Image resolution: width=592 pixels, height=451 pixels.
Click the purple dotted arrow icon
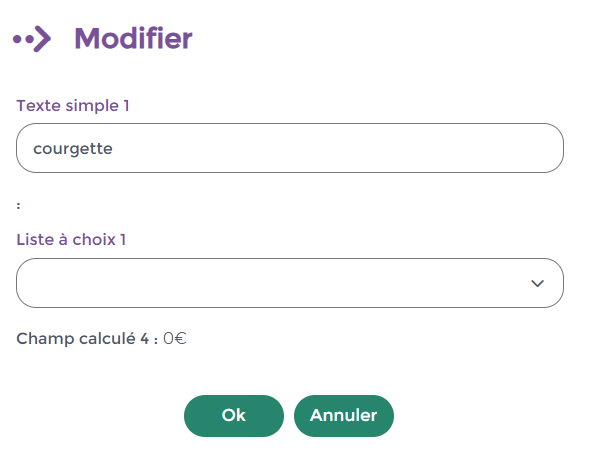tap(32, 38)
